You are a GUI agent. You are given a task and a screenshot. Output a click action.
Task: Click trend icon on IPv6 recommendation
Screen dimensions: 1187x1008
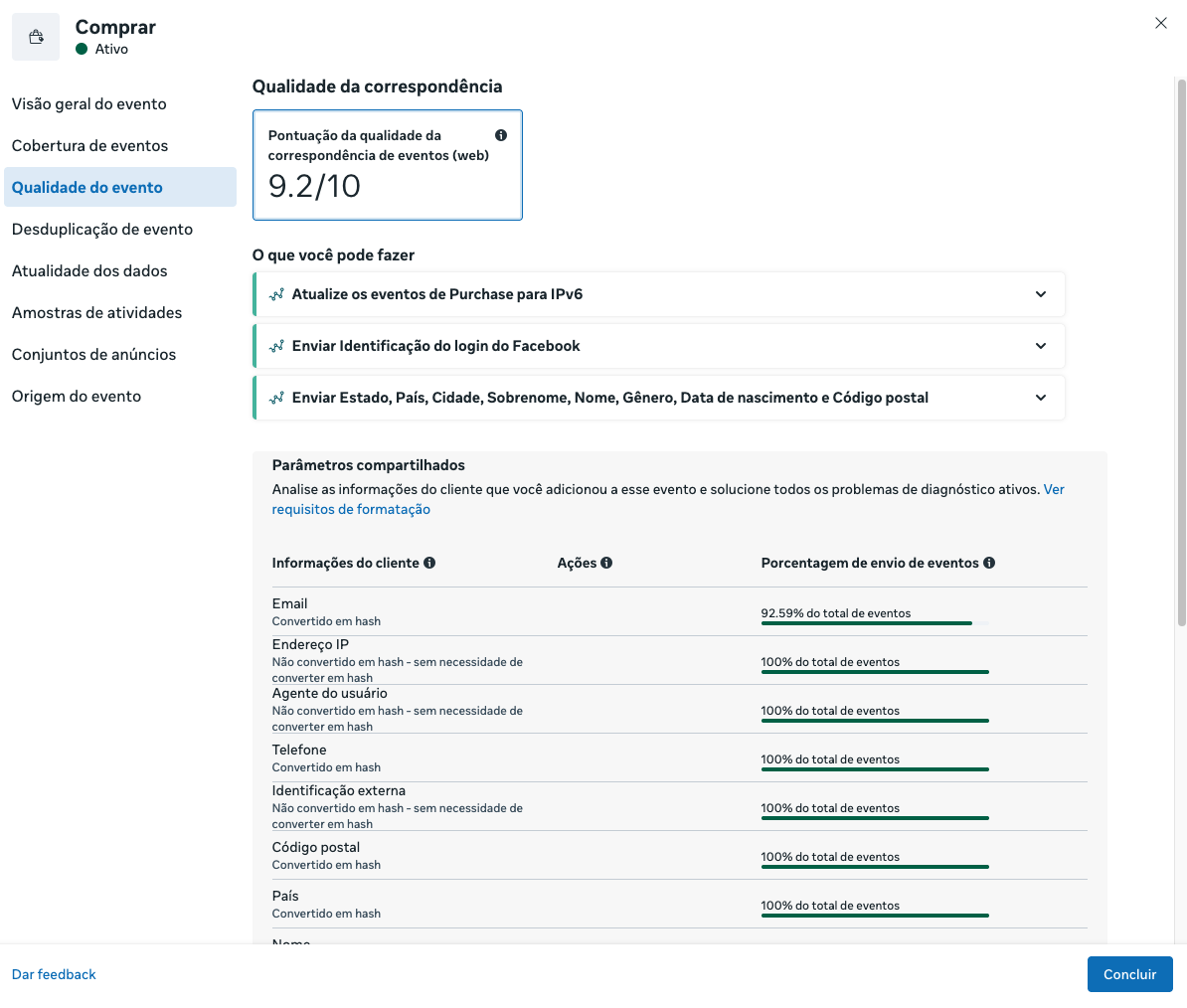(276, 294)
